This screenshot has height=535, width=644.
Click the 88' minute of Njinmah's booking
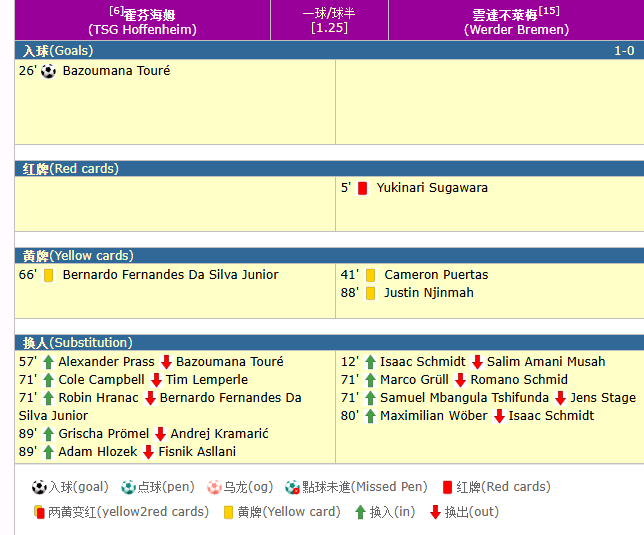[350, 293]
